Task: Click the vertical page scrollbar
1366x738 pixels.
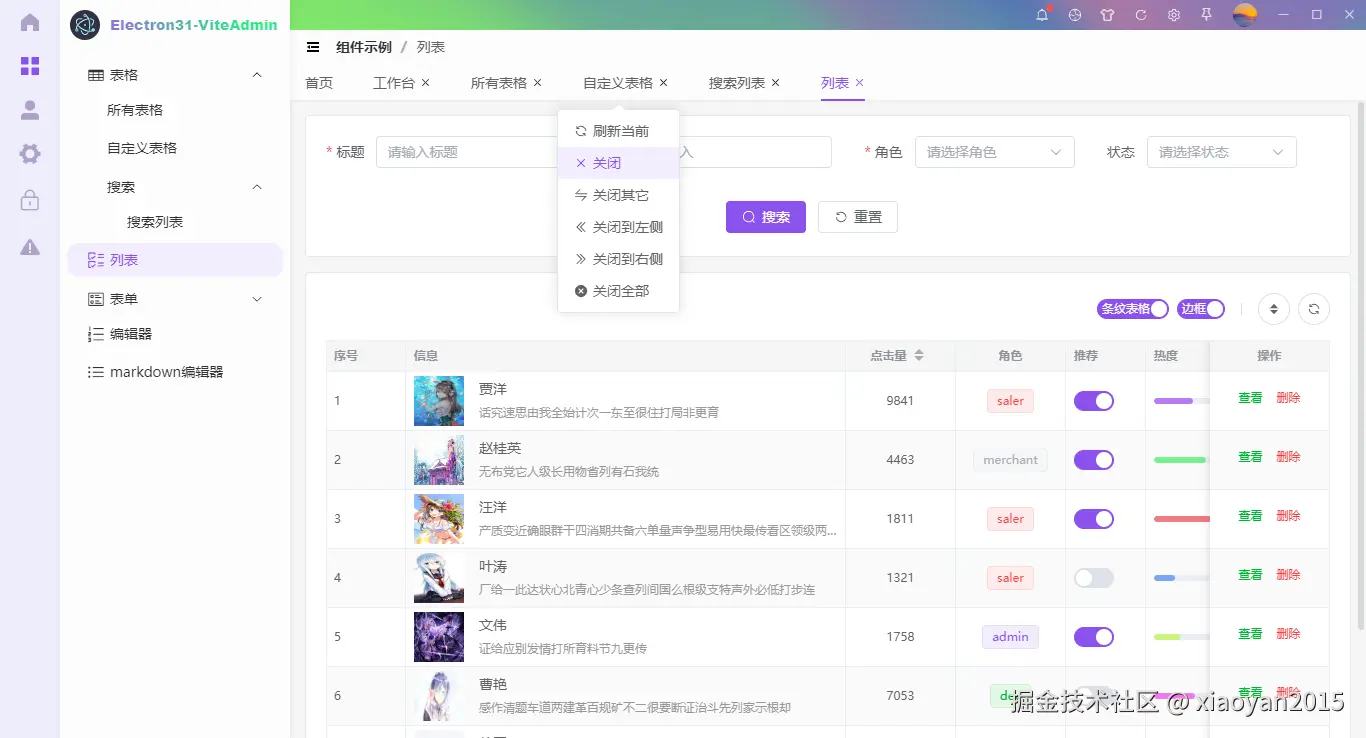Action: (1360, 365)
